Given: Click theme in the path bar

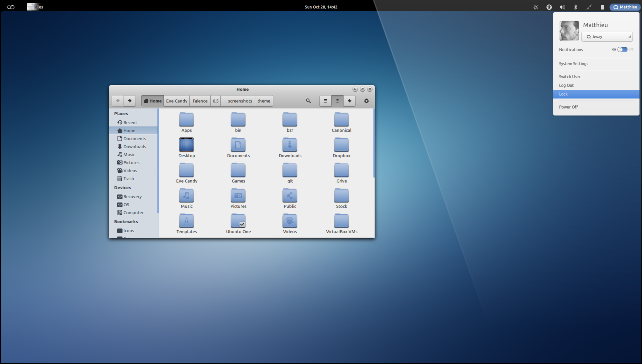Looking at the screenshot, I should click(264, 101).
